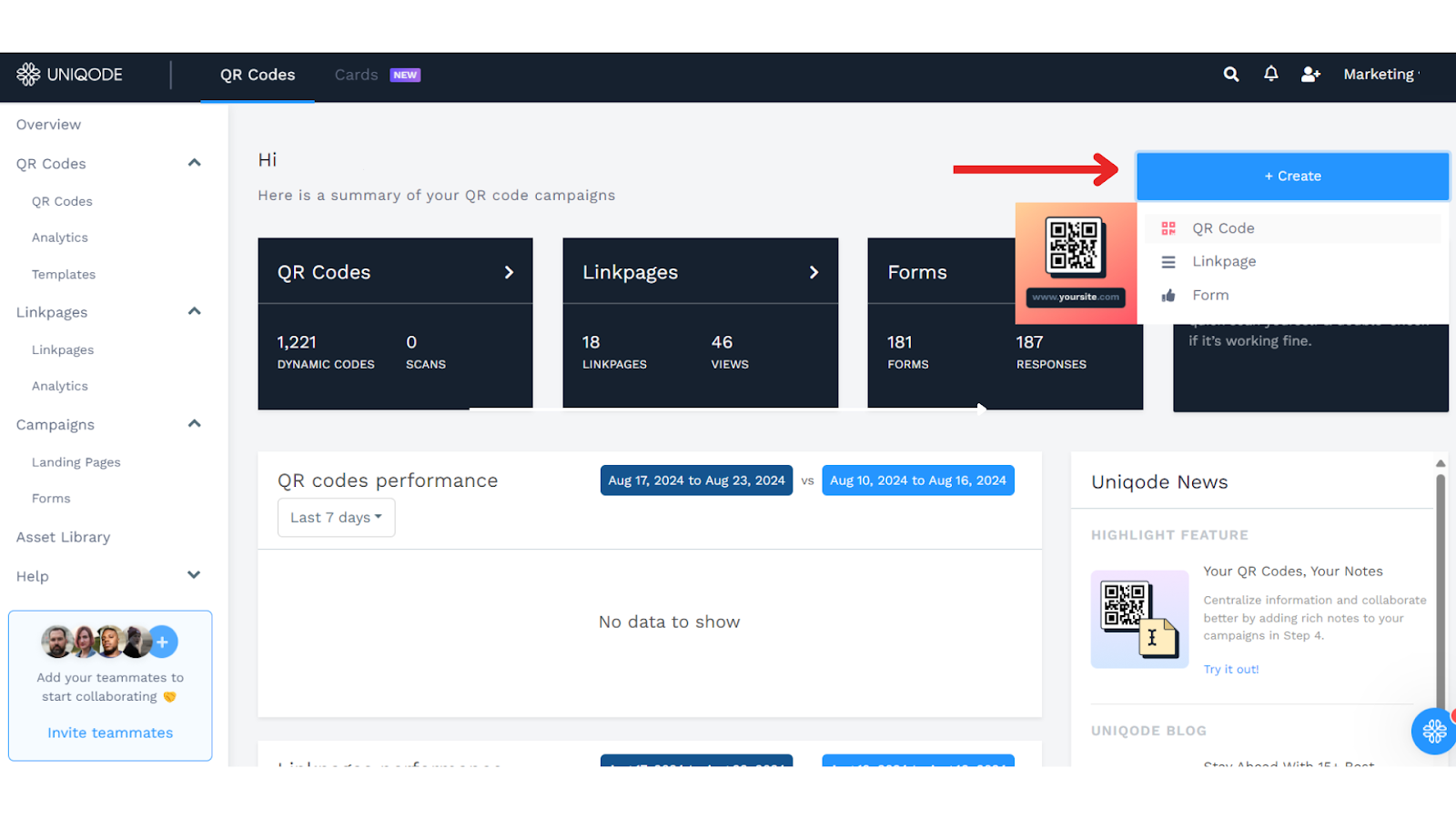Click the 187 responses count
This screenshot has width=1456, height=819.
tap(1029, 343)
